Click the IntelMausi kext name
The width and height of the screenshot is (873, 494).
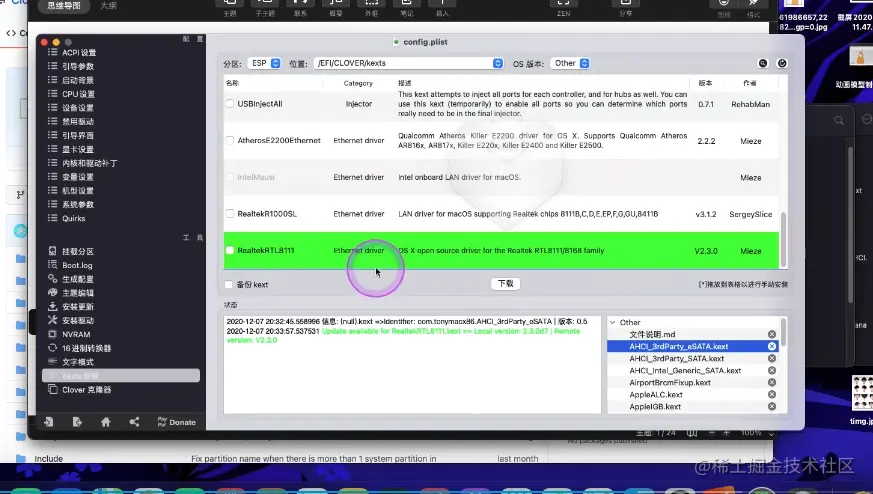tap(256, 177)
